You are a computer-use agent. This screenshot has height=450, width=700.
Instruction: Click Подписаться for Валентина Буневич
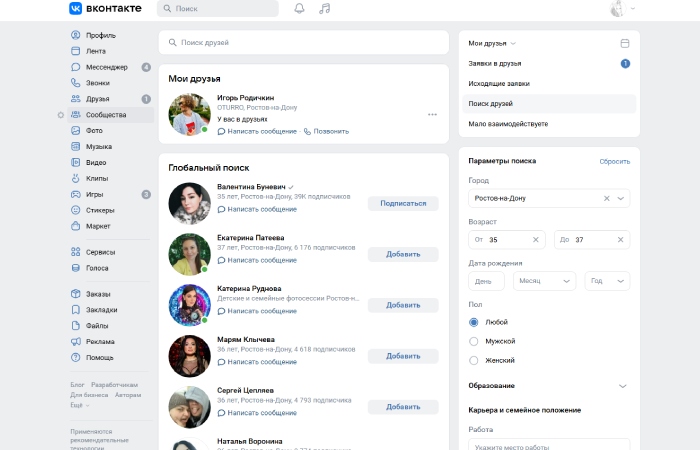click(x=403, y=203)
